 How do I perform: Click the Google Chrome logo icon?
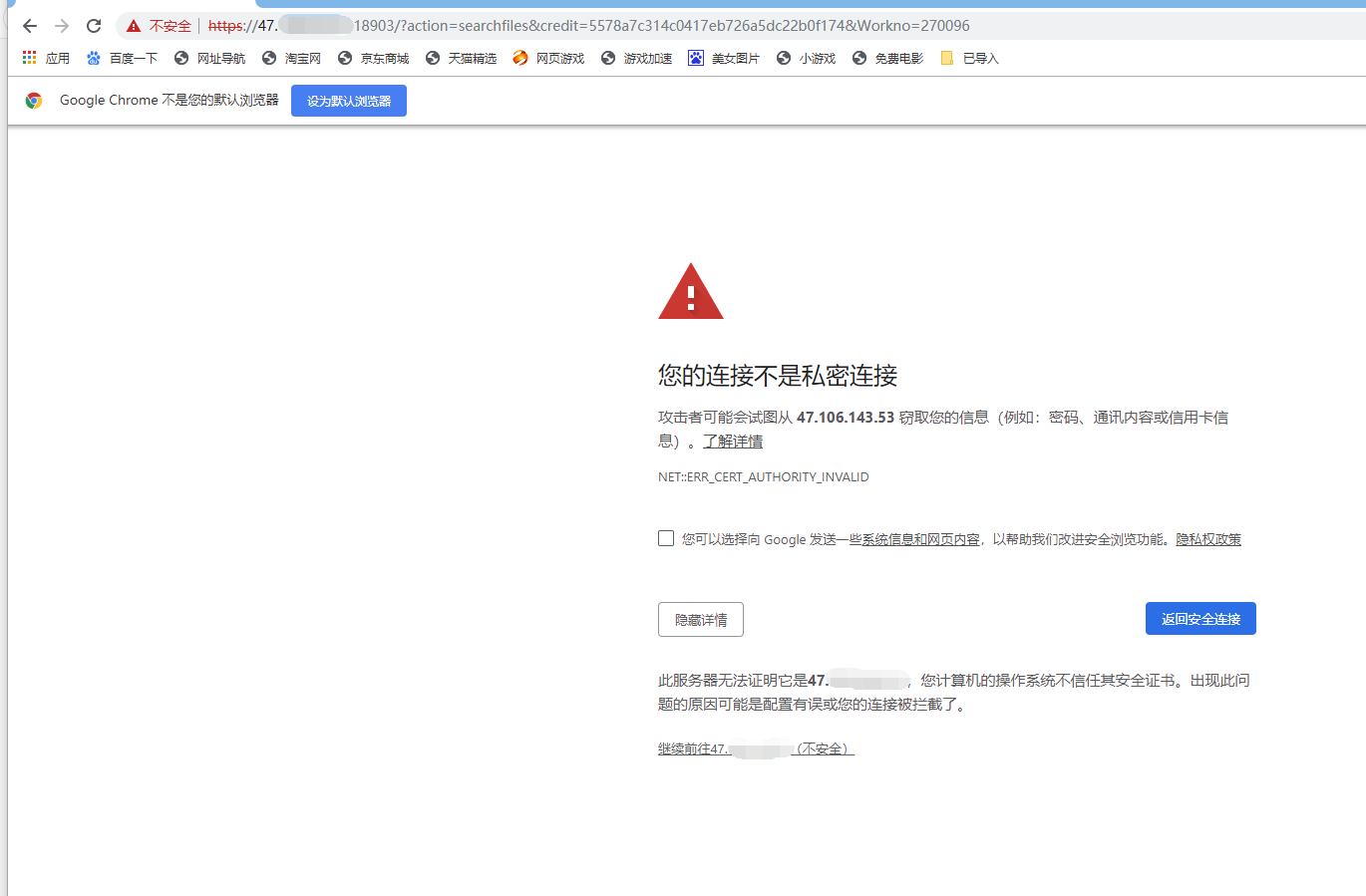pyautogui.click(x=35, y=100)
